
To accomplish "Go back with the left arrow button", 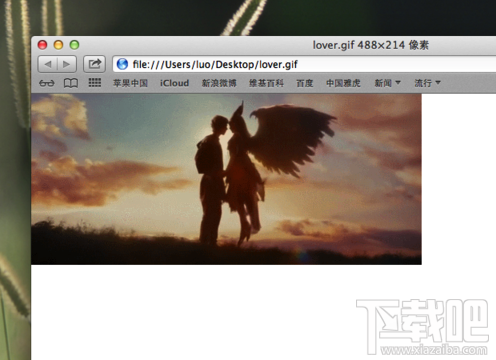I will point(48,64).
